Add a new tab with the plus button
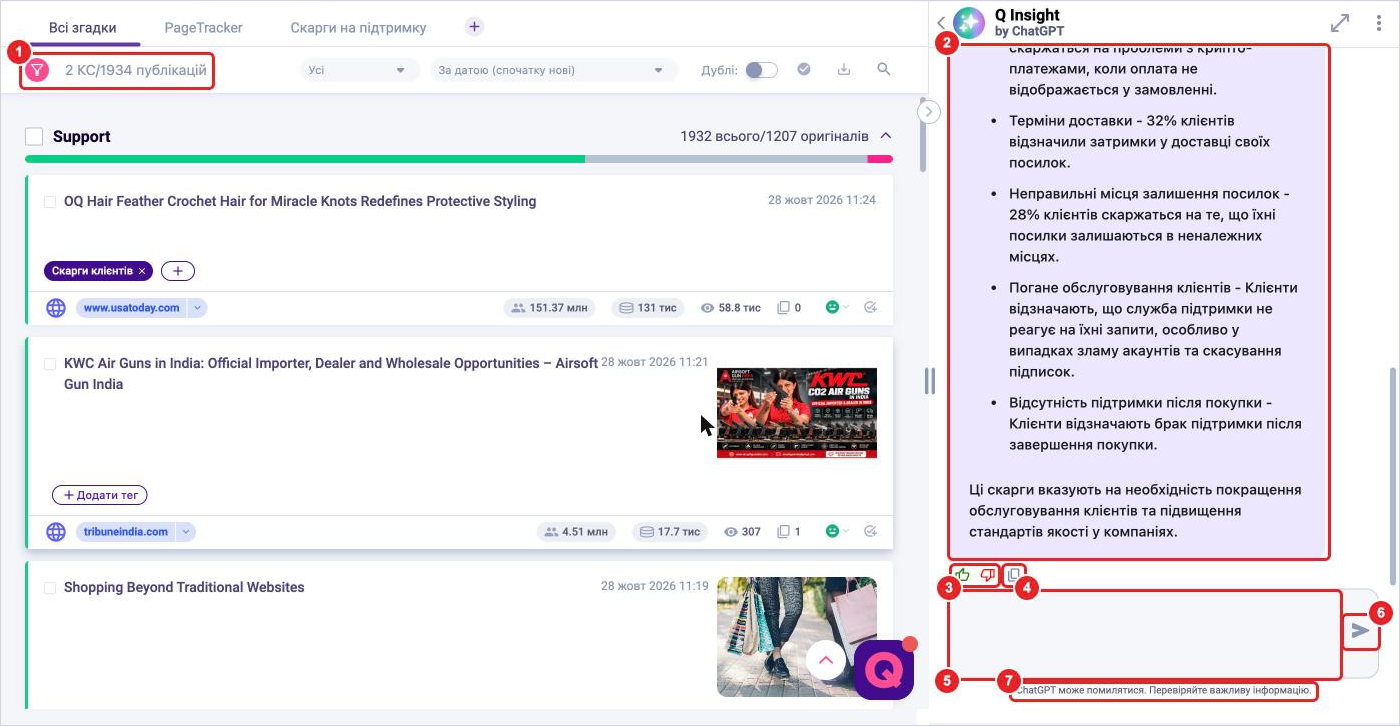This screenshot has width=1400, height=726. pyautogui.click(x=474, y=27)
